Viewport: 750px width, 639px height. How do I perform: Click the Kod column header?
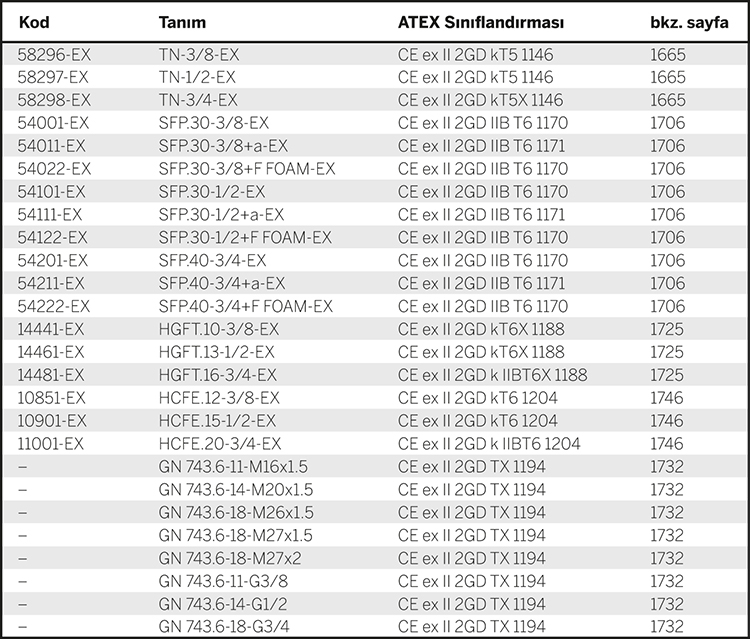point(34,22)
